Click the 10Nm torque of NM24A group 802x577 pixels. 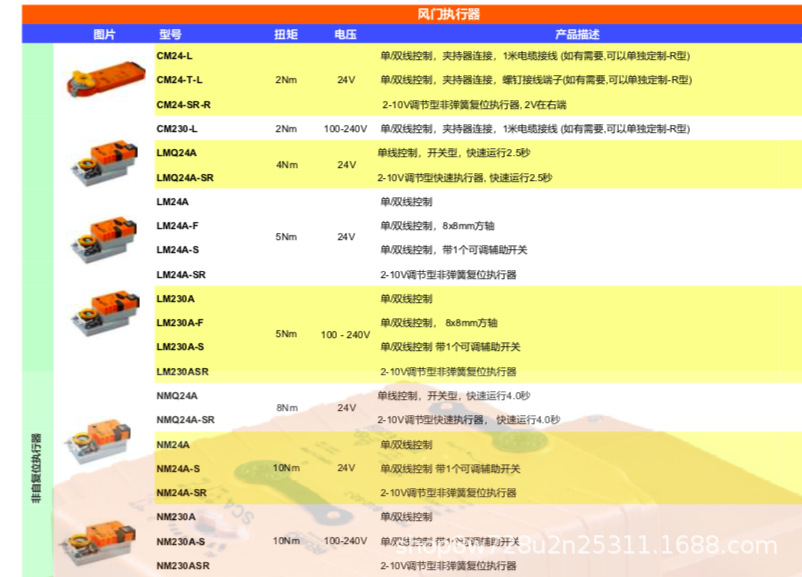pyautogui.click(x=286, y=468)
